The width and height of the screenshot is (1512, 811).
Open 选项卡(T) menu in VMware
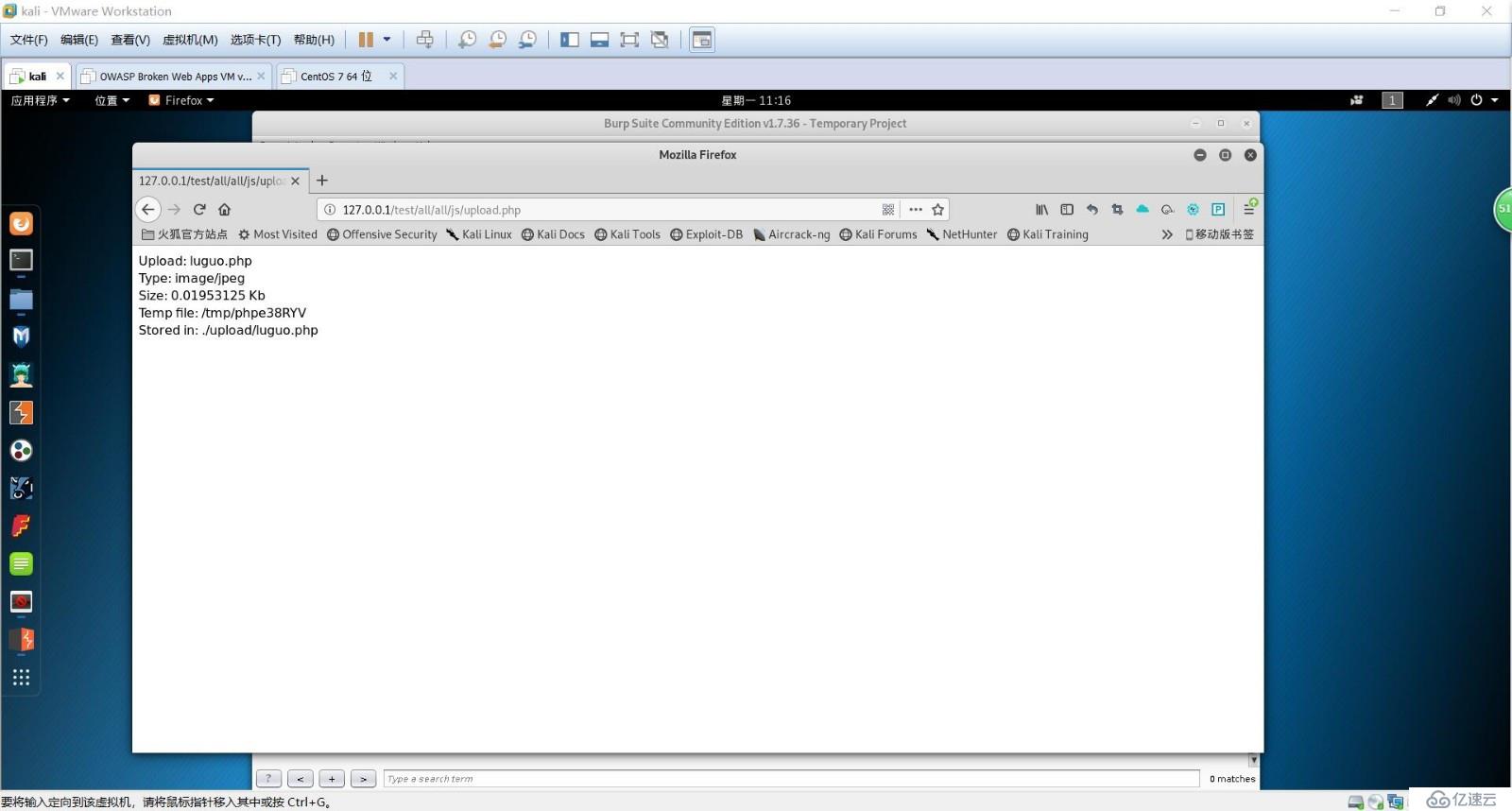tap(255, 40)
